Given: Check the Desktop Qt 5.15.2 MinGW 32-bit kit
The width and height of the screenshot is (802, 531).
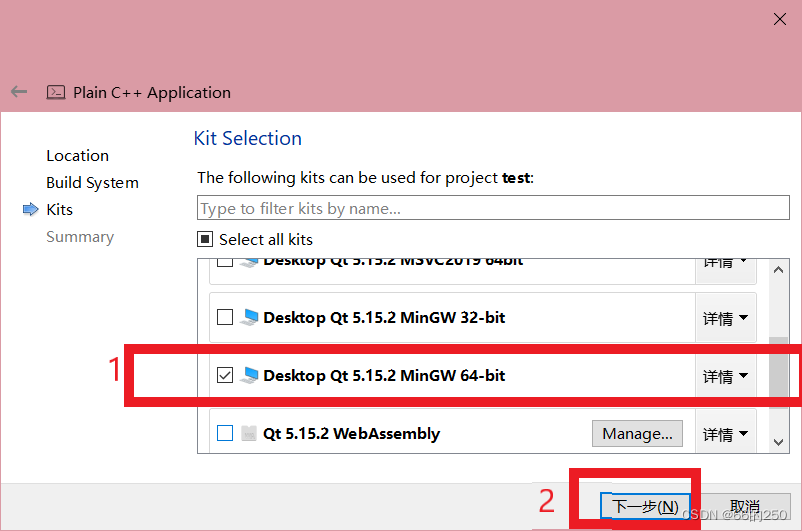Looking at the screenshot, I should click(x=225, y=317).
